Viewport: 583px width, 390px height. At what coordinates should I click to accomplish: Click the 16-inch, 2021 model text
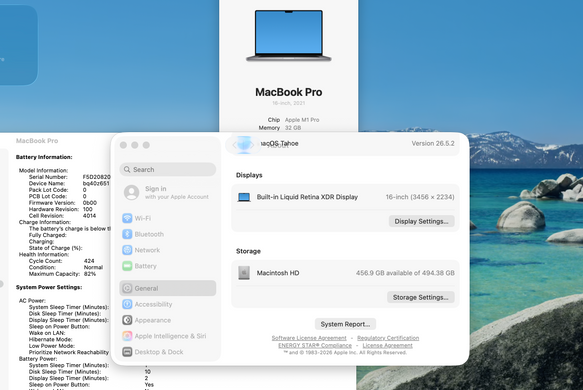click(289, 103)
